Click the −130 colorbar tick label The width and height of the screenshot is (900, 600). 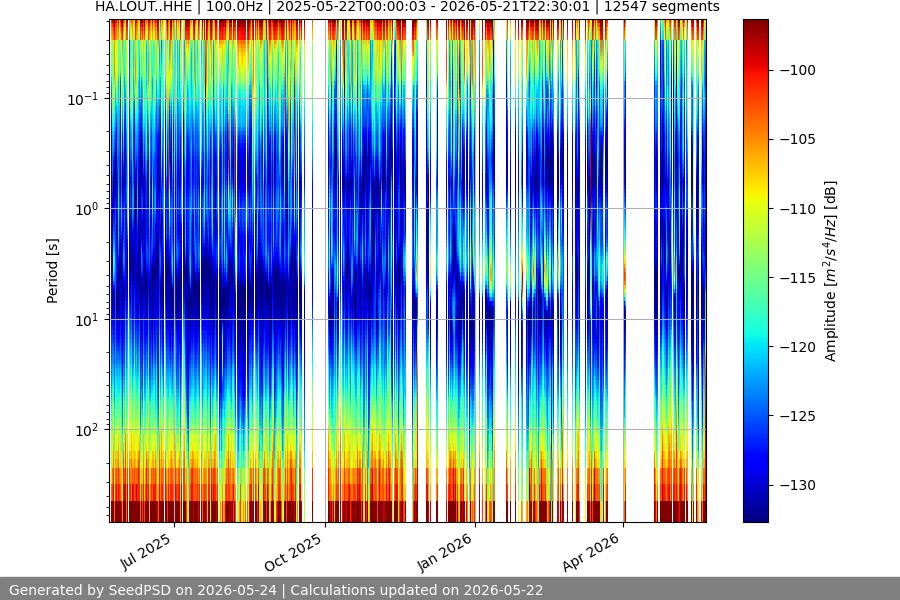coord(798,485)
